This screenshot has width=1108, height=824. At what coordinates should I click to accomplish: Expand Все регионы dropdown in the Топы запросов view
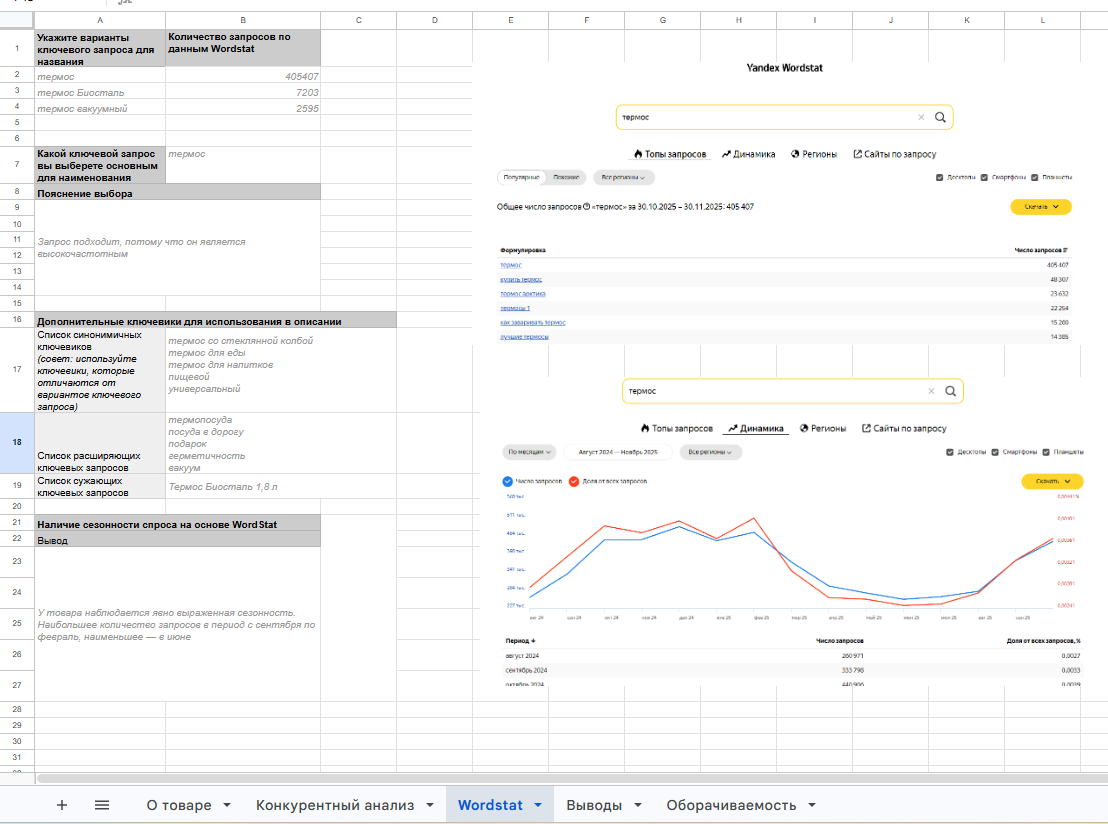tap(623, 177)
